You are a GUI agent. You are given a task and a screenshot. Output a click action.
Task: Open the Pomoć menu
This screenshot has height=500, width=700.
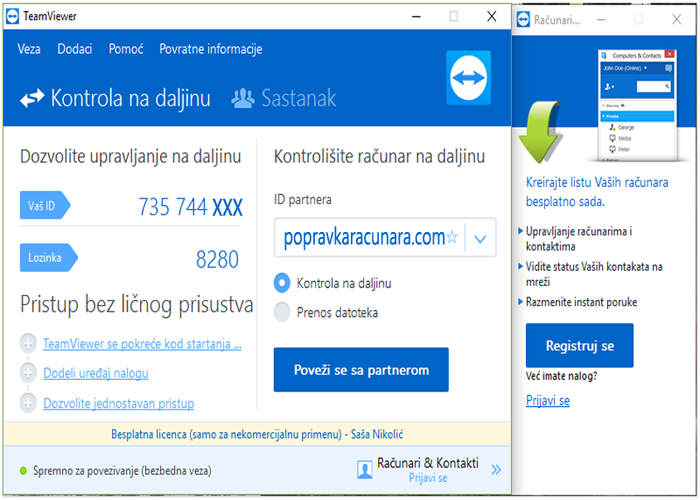pyautogui.click(x=126, y=49)
